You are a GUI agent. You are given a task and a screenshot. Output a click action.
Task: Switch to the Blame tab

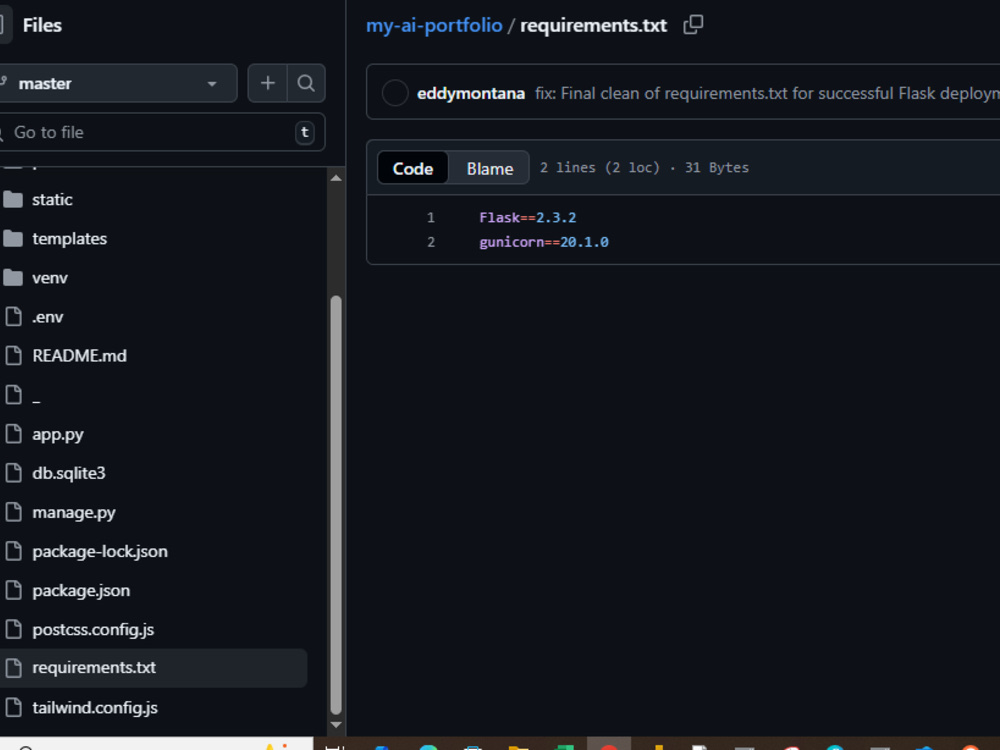[489, 168]
